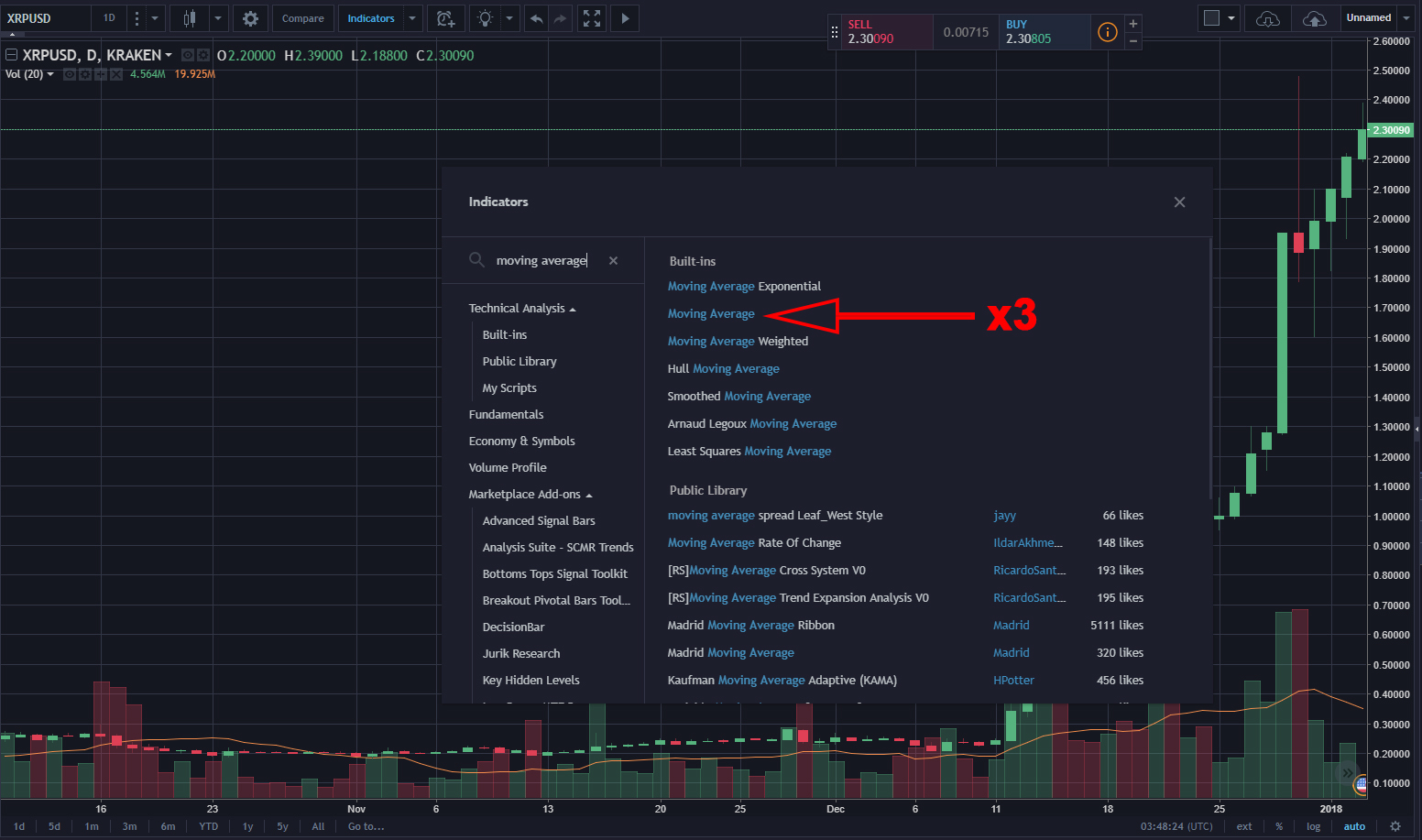Open XRPUSD series settings gear

pyautogui.click(x=203, y=55)
